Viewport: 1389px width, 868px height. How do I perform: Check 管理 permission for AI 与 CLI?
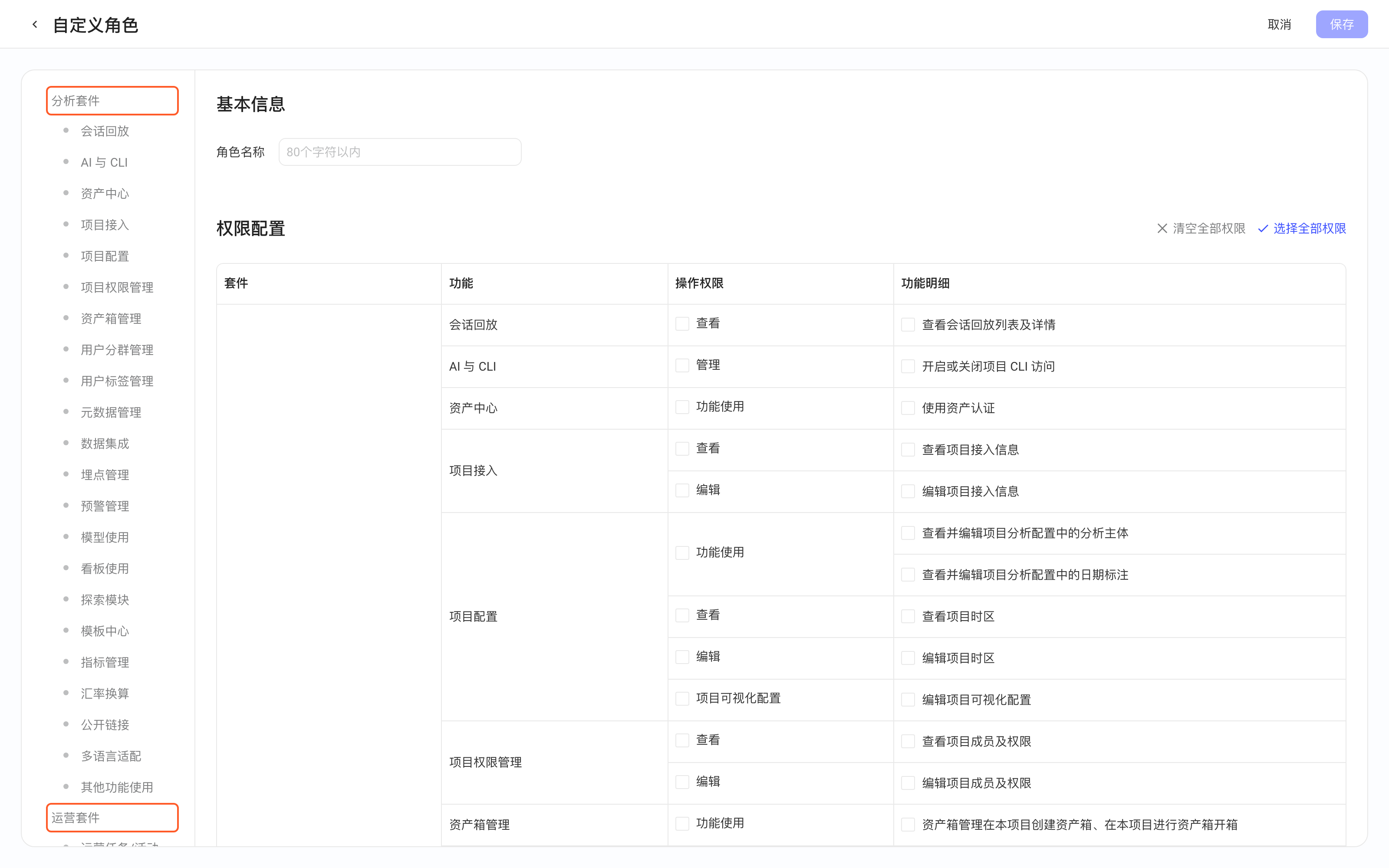[682, 366]
